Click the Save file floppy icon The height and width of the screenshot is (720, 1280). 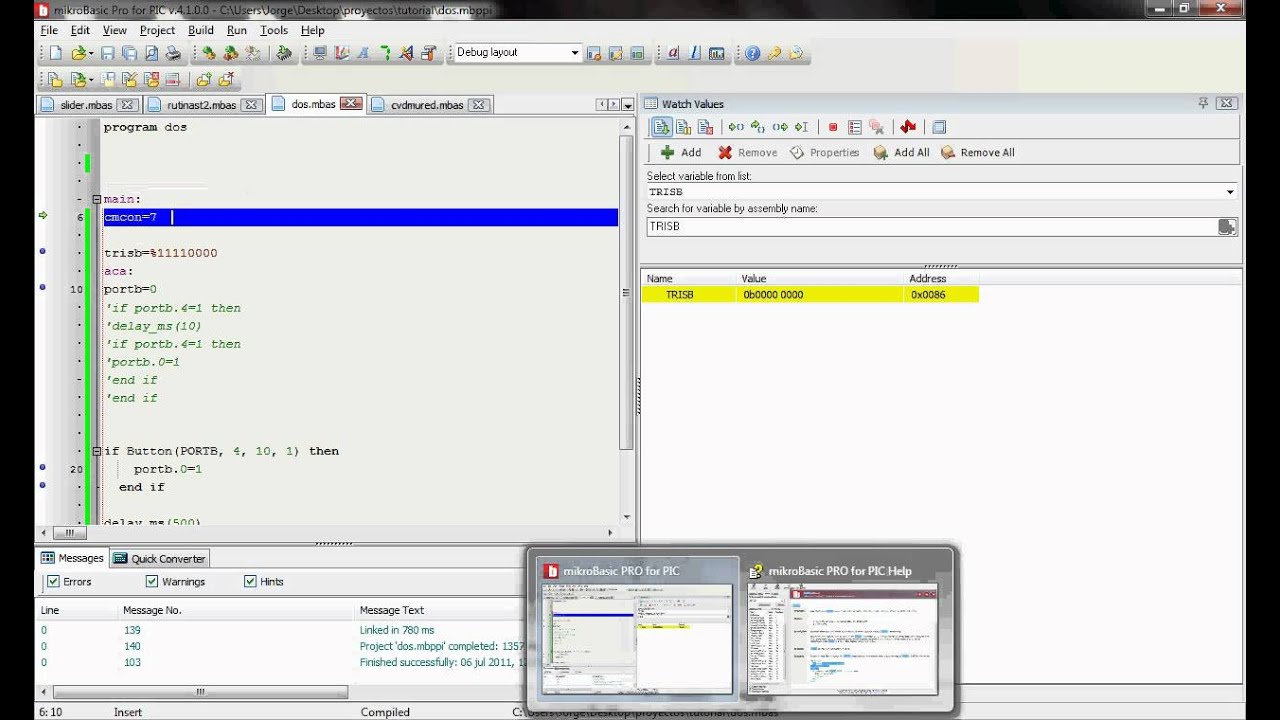[x=107, y=52]
